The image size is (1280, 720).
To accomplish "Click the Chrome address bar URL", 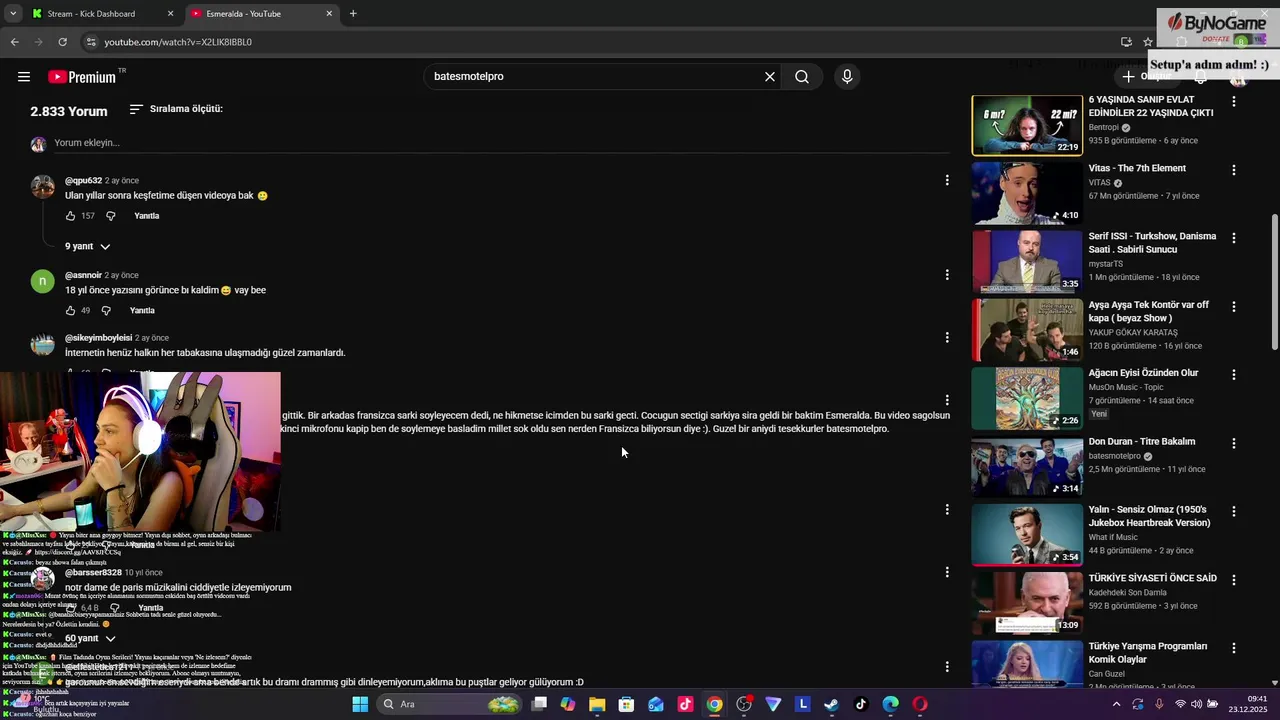I will click(x=178, y=42).
